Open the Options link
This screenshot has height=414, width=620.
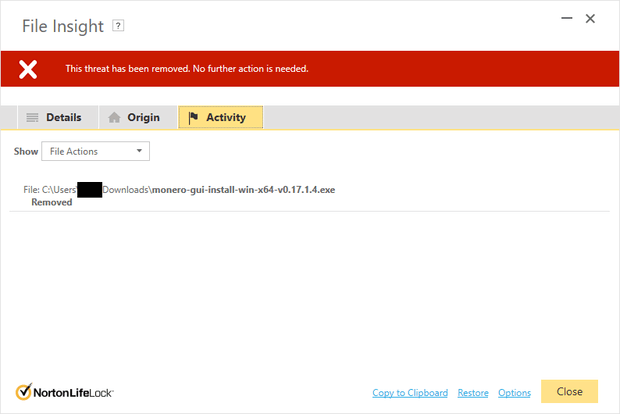[514, 393]
